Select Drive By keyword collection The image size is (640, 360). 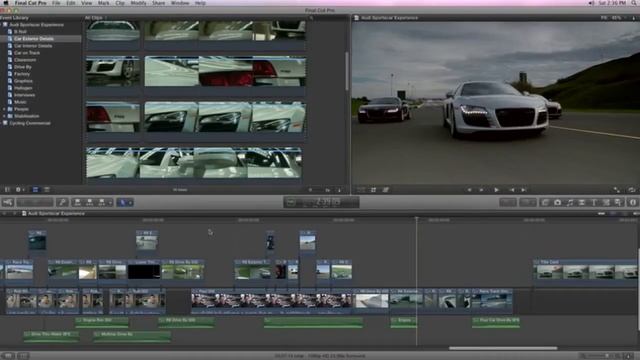(x=22, y=67)
